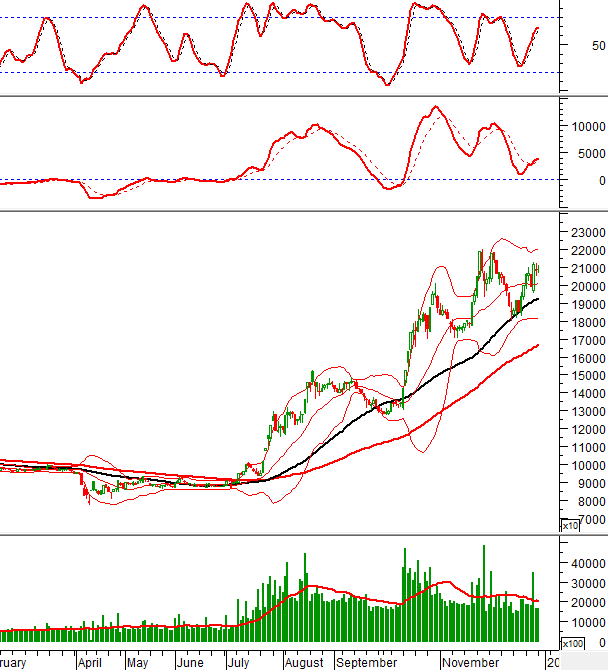Click the July month label

coord(238,662)
